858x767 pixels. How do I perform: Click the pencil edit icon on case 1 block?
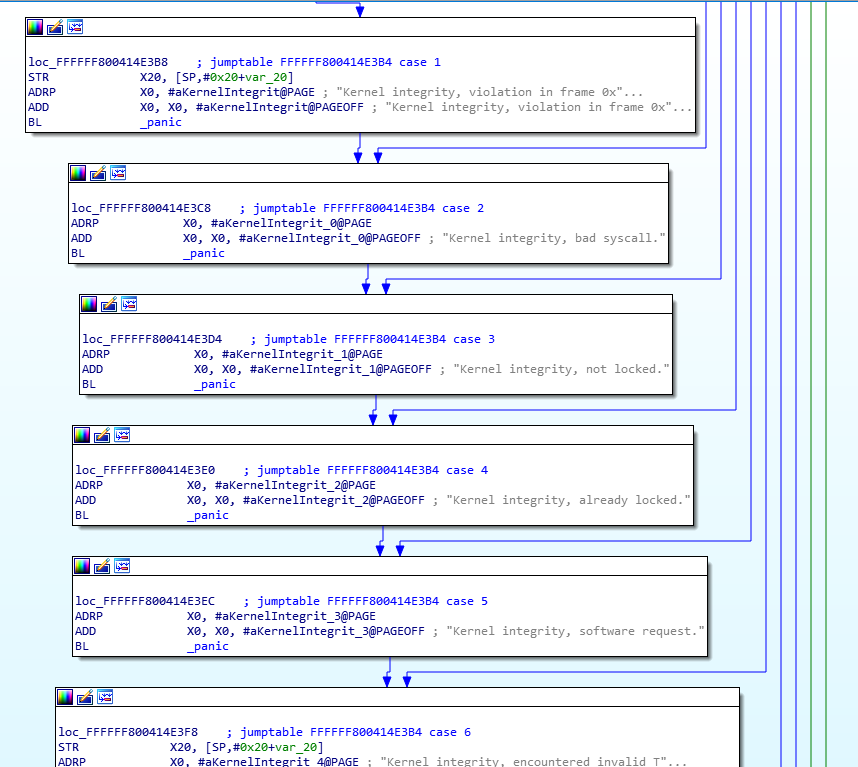click(55, 27)
